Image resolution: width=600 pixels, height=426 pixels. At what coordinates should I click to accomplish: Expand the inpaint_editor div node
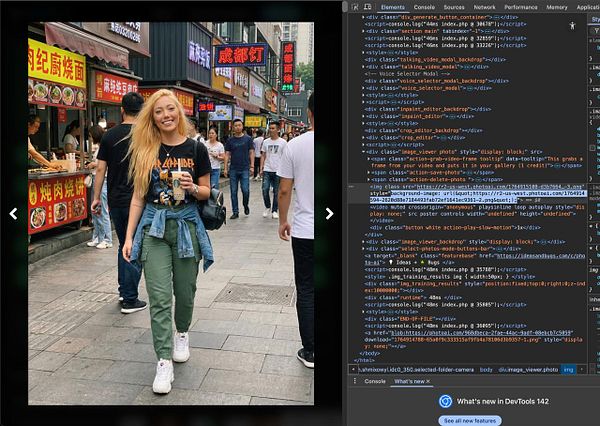[x=363, y=116]
